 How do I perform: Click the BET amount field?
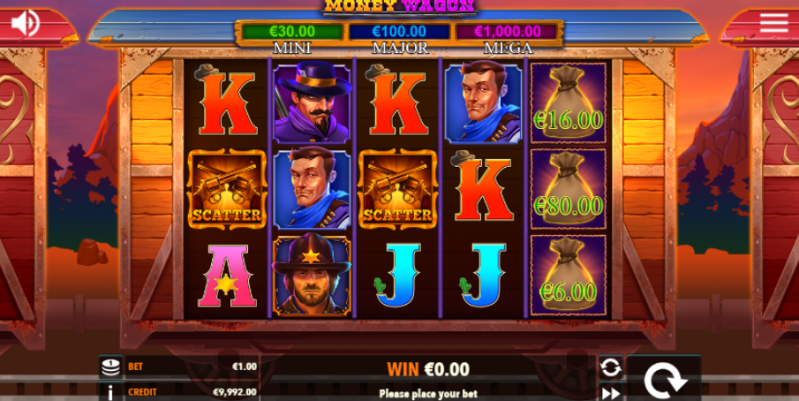tap(192, 367)
